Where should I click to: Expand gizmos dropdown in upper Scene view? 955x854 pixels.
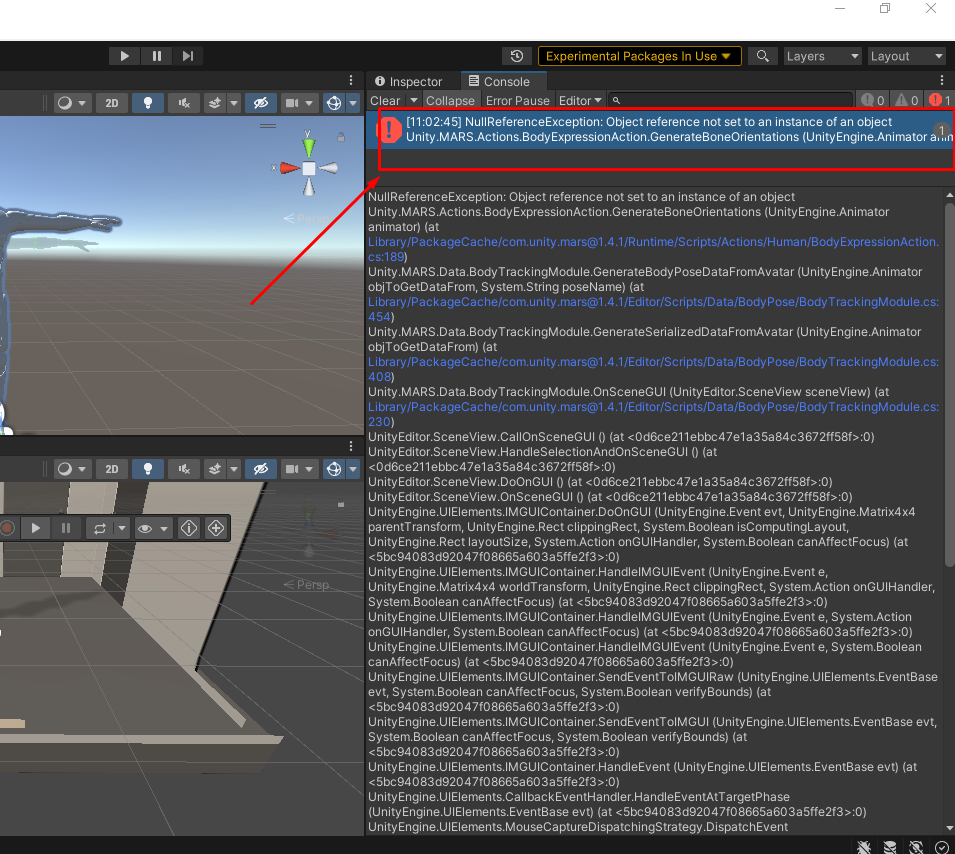(x=353, y=103)
